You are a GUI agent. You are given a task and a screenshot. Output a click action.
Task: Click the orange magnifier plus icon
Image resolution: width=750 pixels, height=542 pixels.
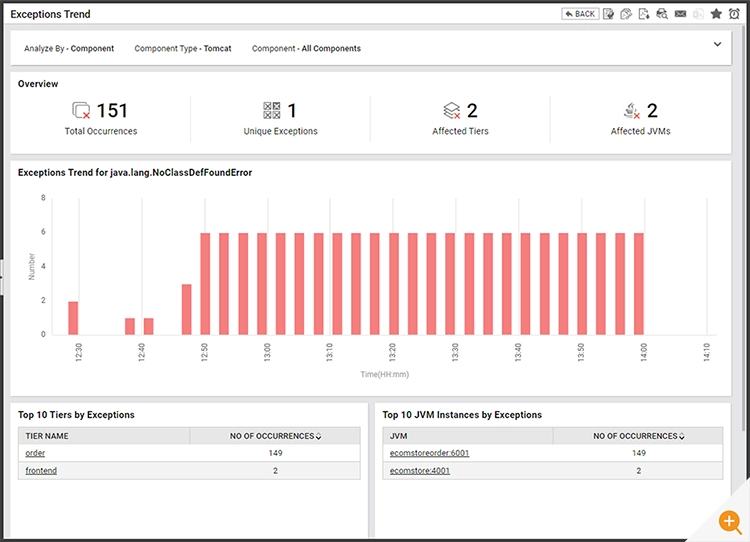click(730, 521)
